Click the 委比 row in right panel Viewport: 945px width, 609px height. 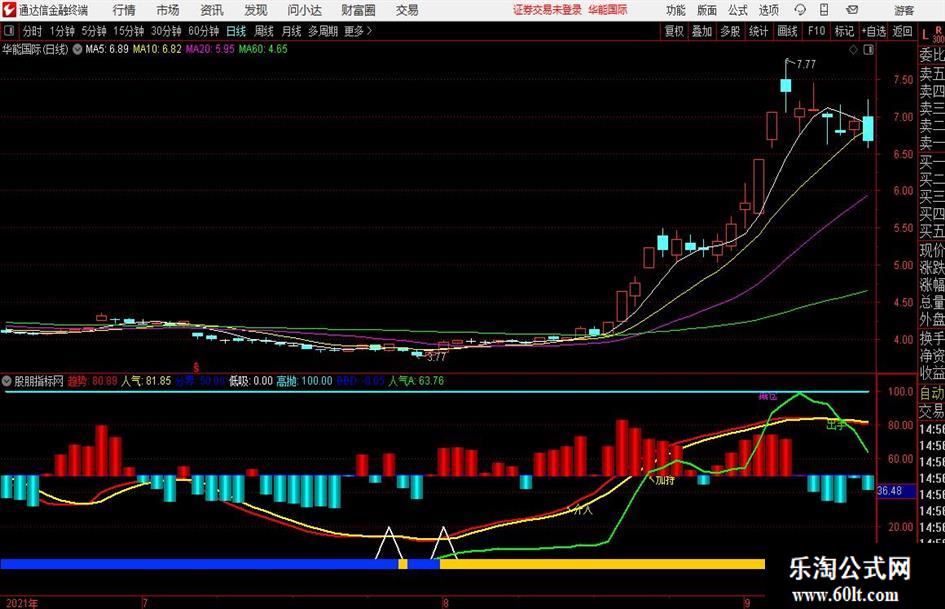click(932, 55)
